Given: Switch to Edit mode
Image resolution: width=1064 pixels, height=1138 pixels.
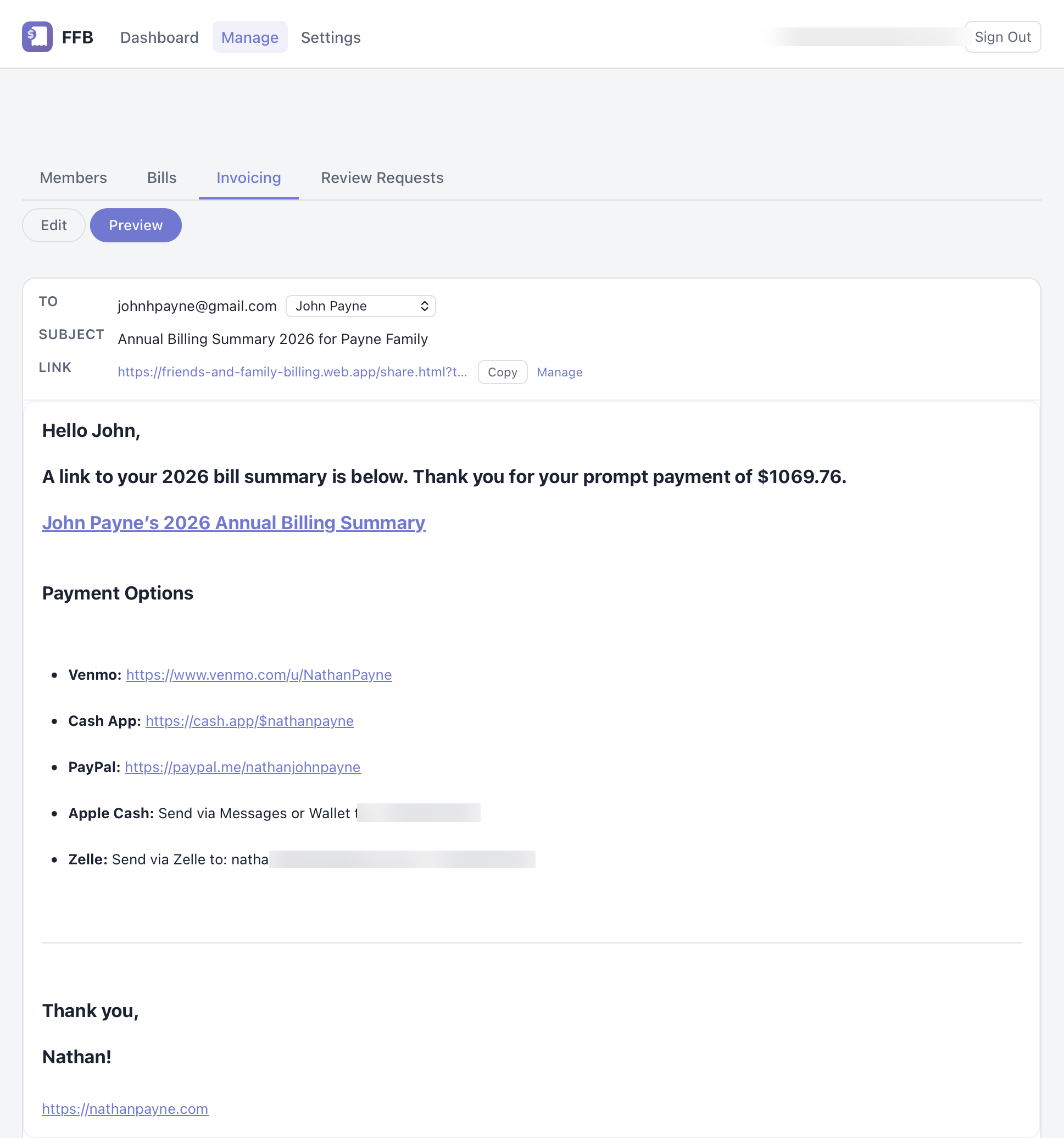Looking at the screenshot, I should coord(53,225).
